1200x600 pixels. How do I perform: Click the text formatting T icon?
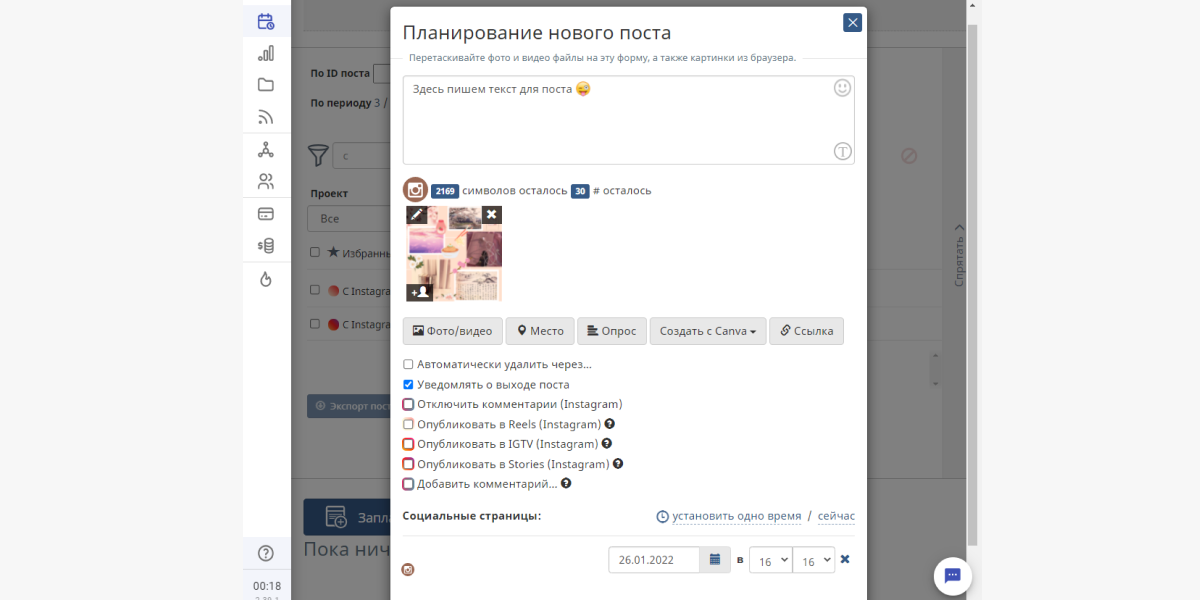[x=842, y=151]
